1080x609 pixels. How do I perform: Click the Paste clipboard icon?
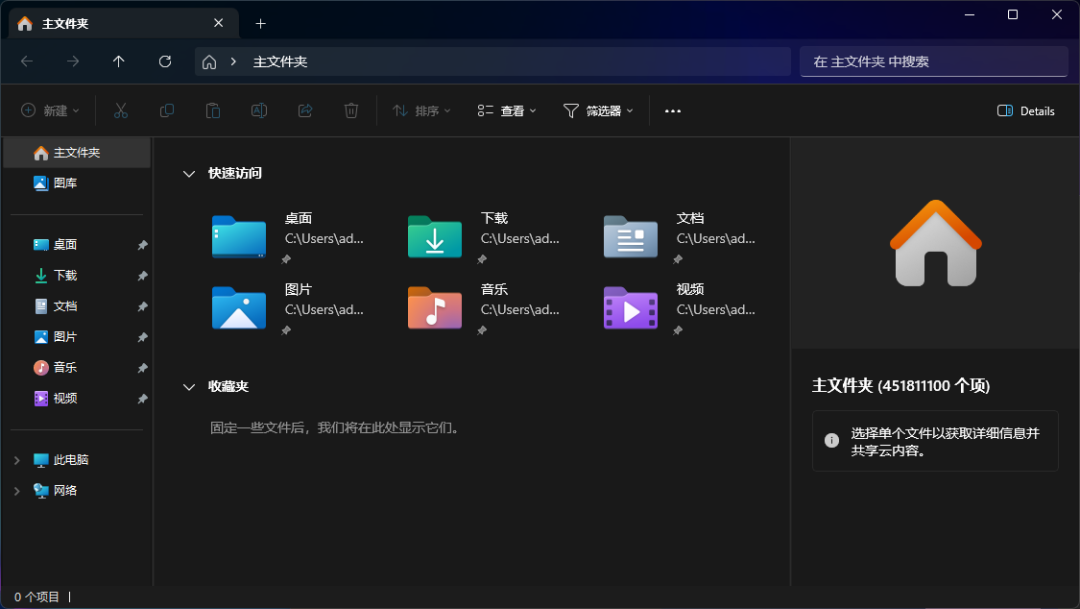pos(213,111)
